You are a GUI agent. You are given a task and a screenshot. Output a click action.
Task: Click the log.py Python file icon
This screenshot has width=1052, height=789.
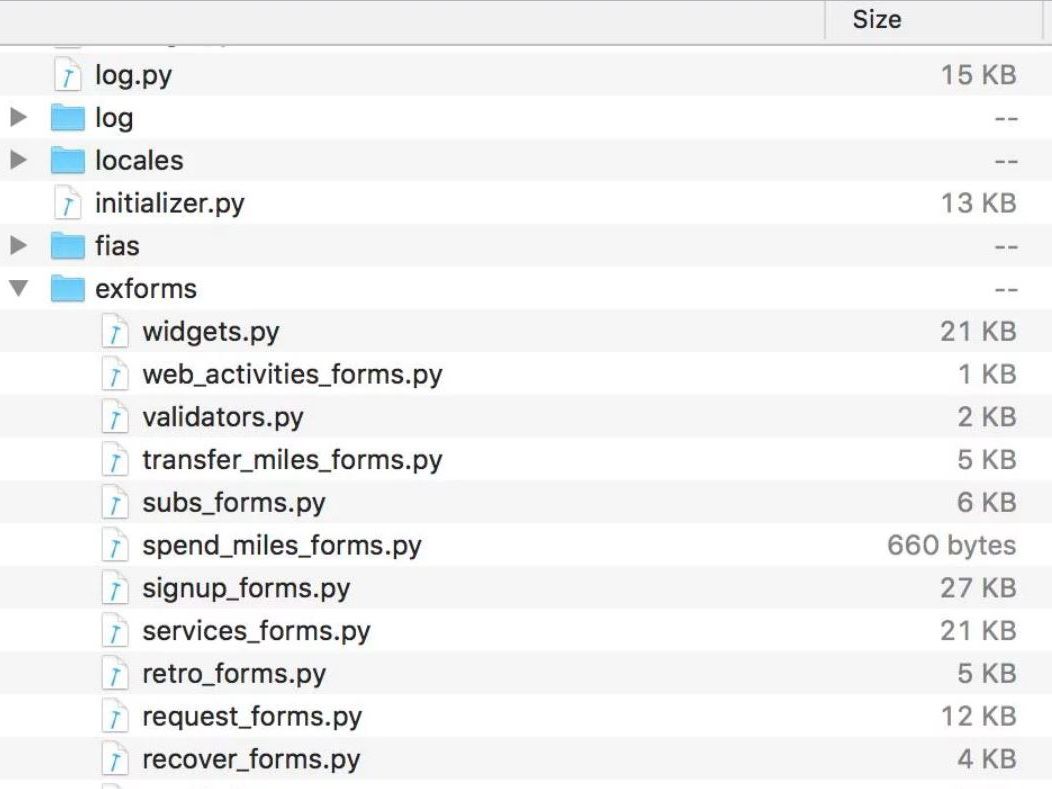[x=67, y=75]
